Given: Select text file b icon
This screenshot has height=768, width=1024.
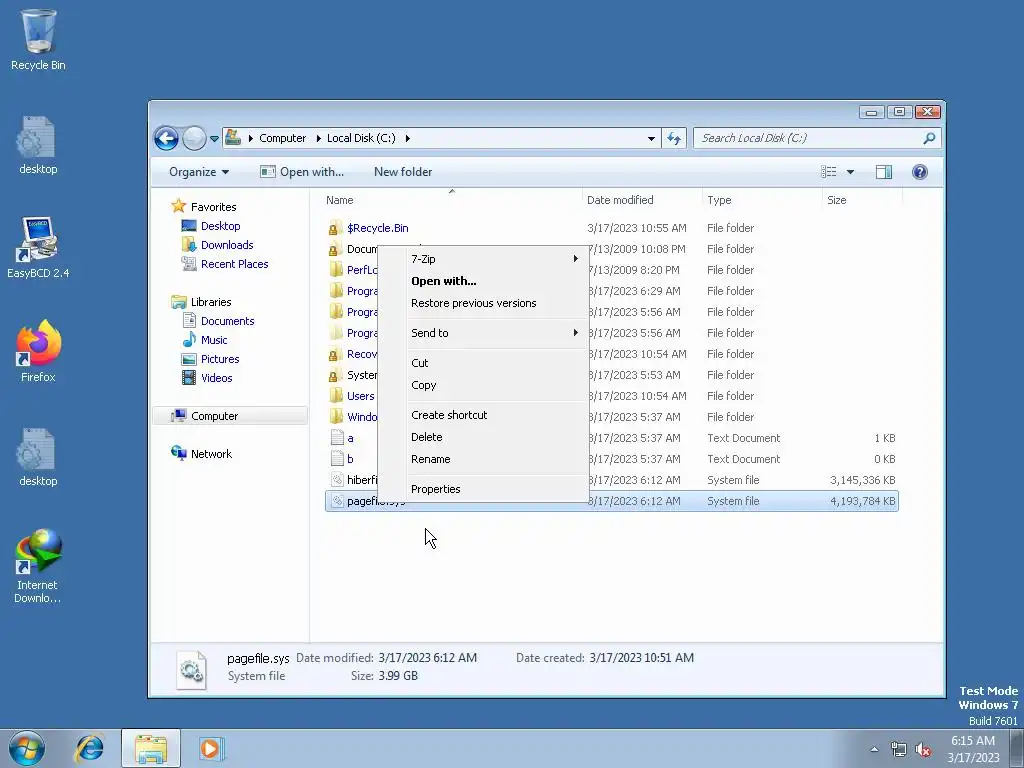Looking at the screenshot, I should (337, 458).
